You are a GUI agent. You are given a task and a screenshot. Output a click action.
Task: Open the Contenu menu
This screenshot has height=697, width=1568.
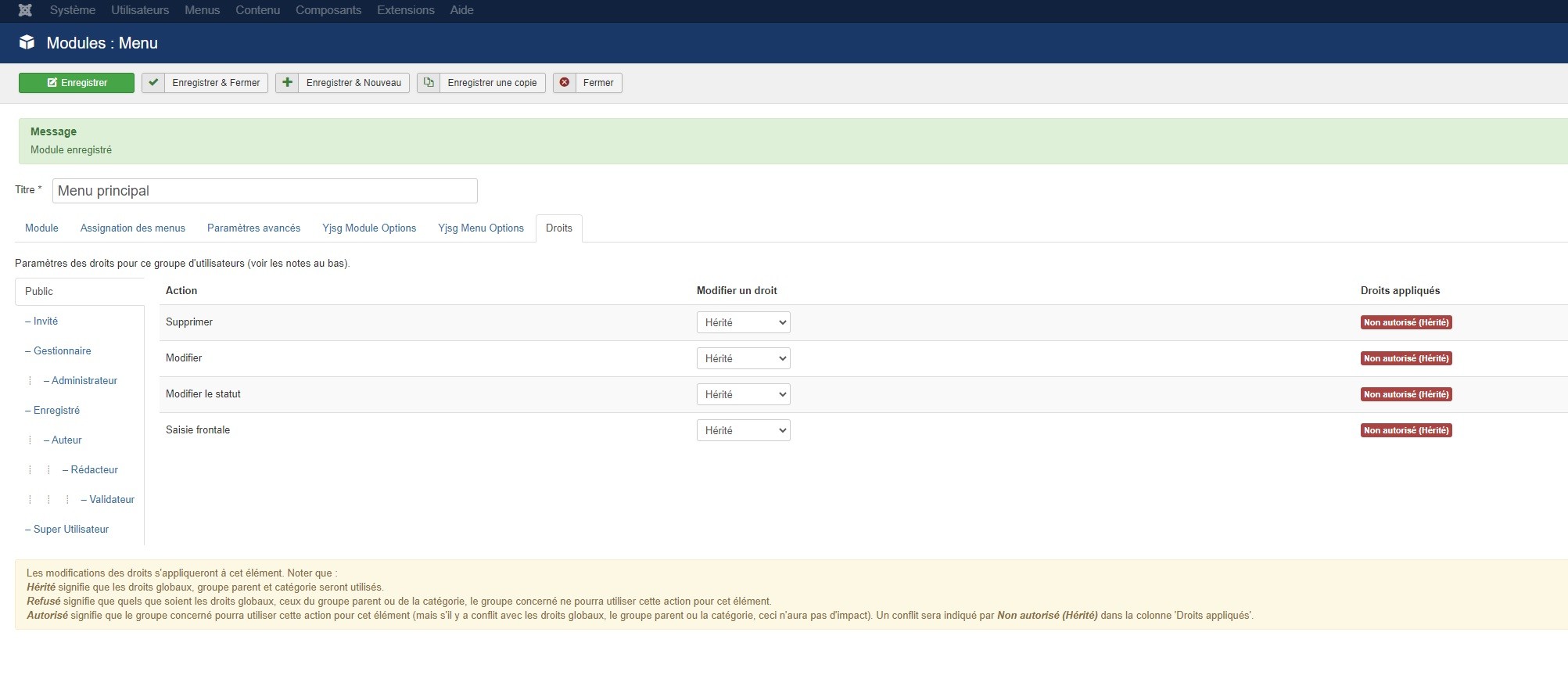(x=257, y=10)
